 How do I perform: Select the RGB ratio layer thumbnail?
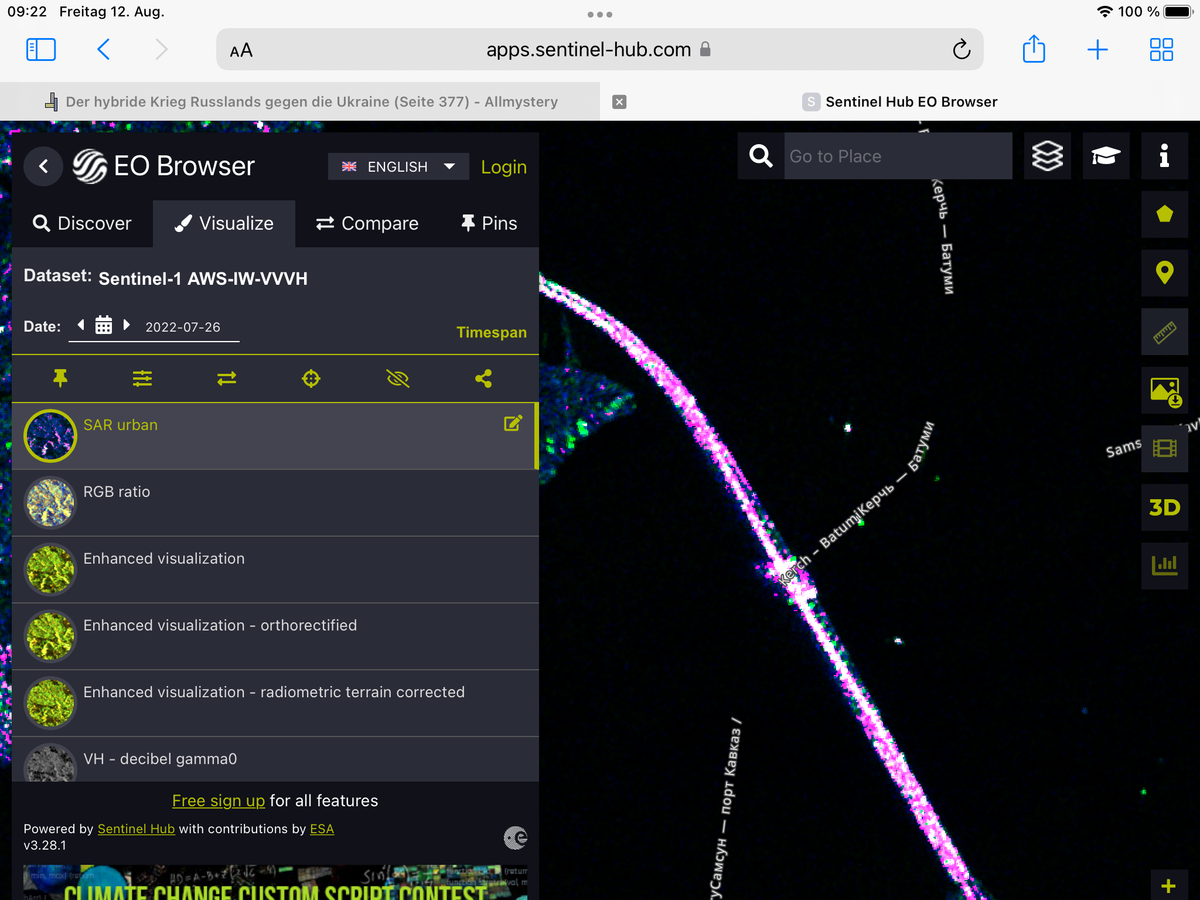click(x=50, y=502)
